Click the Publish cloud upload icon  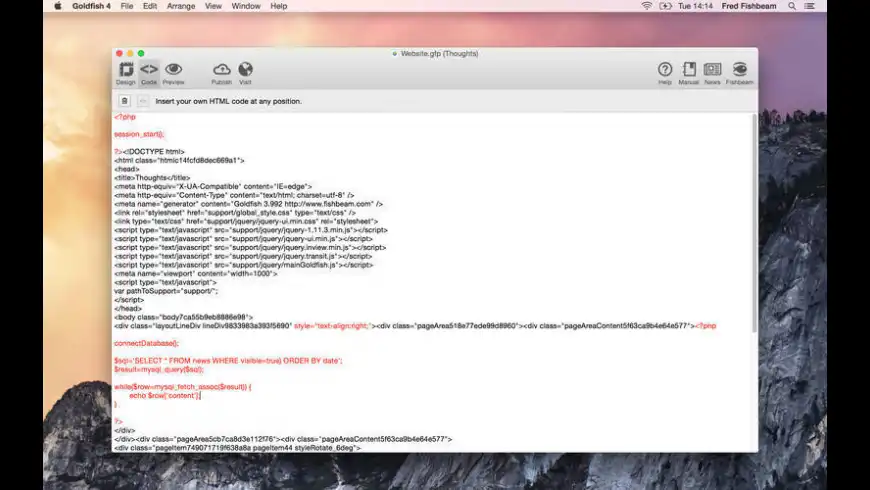[221, 73]
